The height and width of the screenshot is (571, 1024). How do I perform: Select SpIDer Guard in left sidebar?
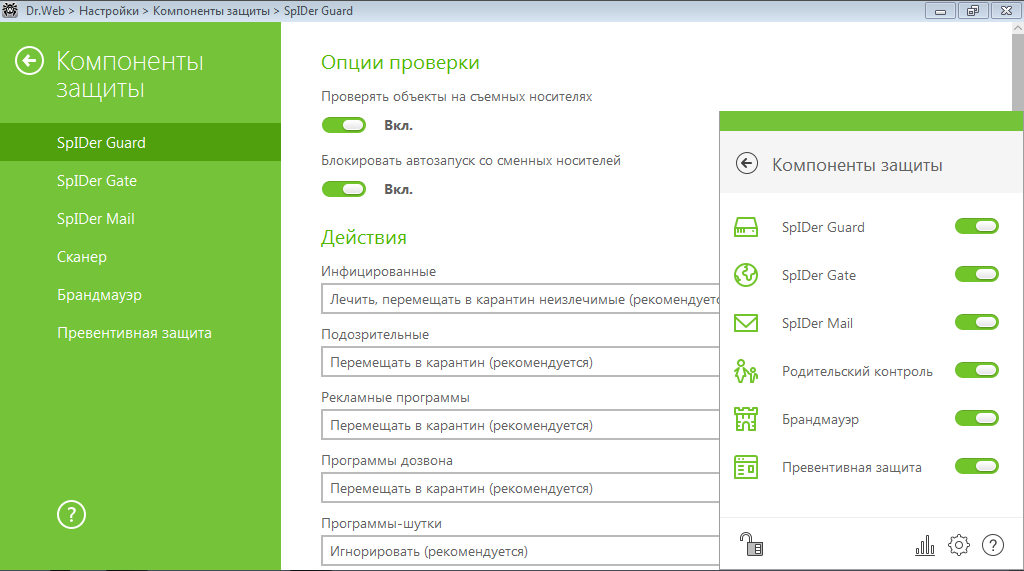(140, 142)
